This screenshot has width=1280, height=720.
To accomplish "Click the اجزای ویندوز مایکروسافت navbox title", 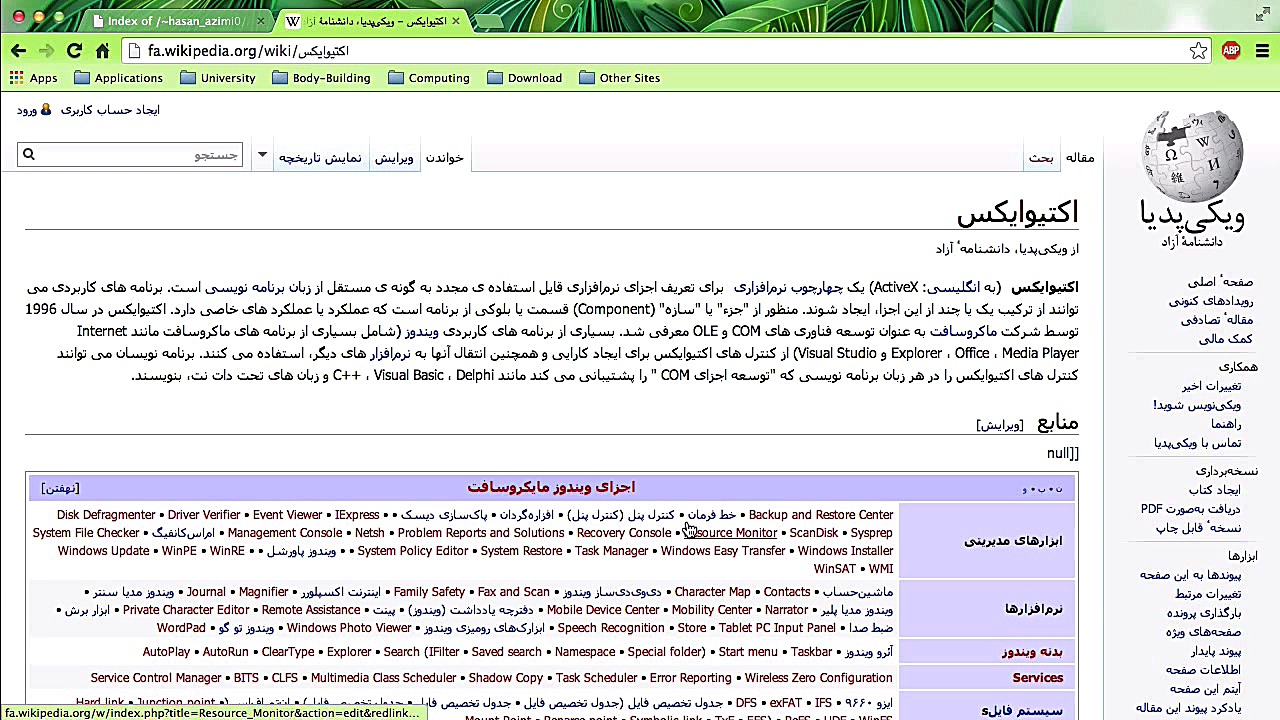I will tap(551, 487).
